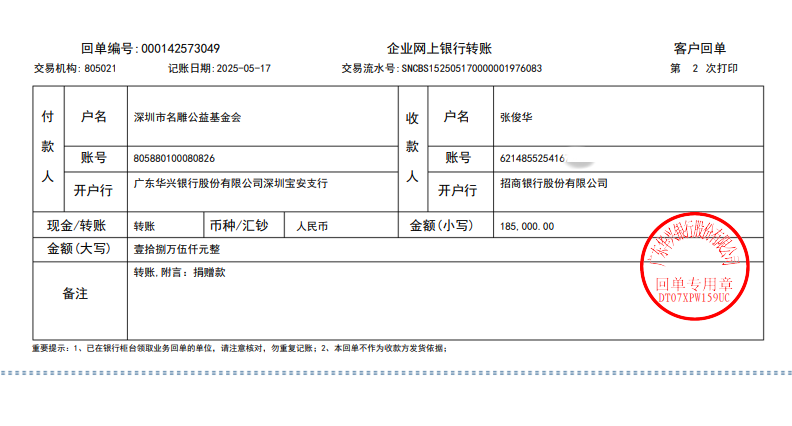Click the payer 开户行 label

click(x=93, y=191)
